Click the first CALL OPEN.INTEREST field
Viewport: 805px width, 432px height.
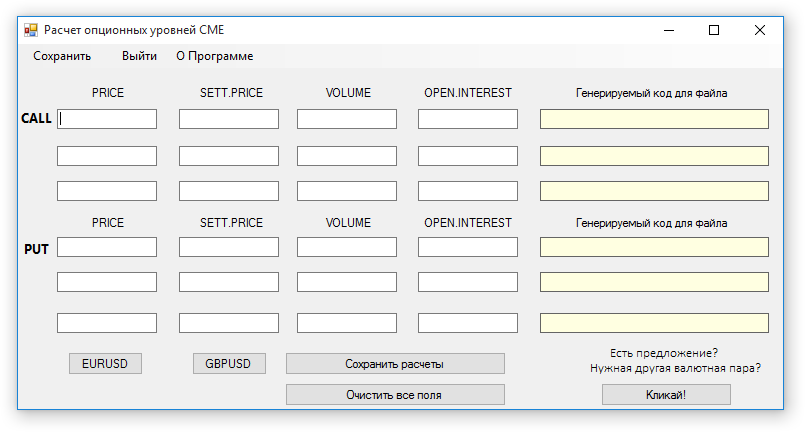tap(468, 119)
